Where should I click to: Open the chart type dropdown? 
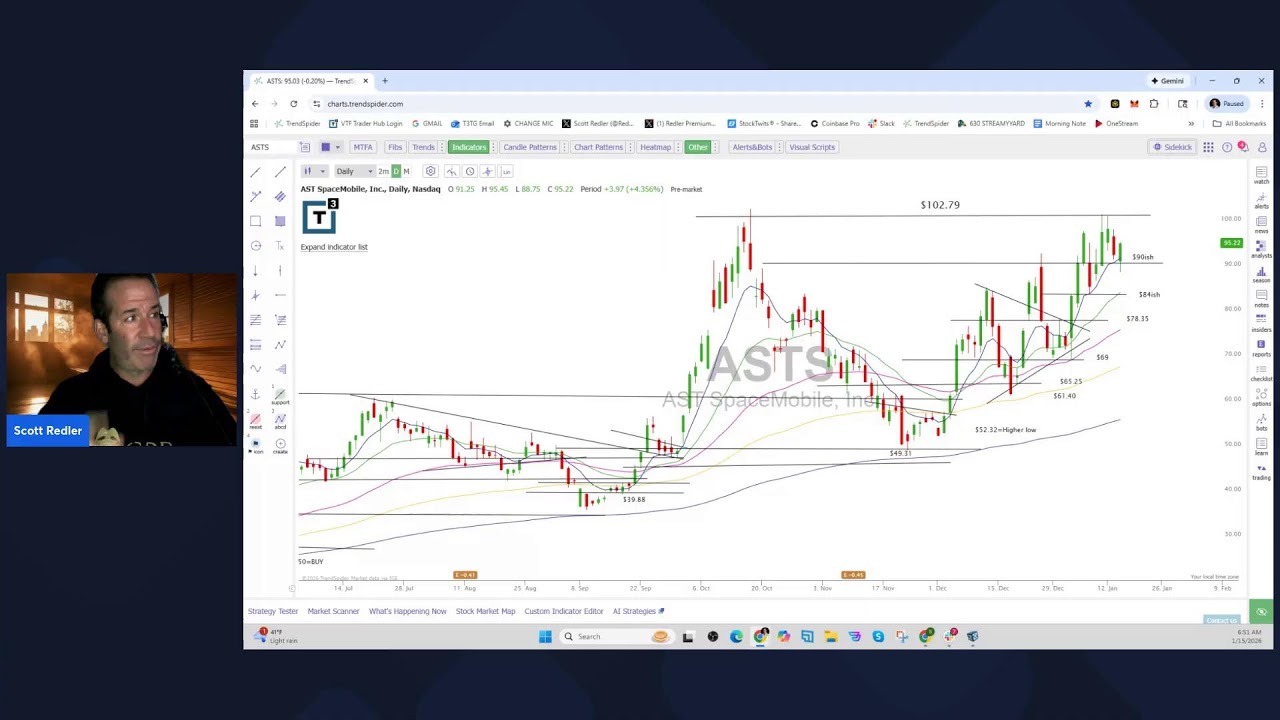(314, 171)
